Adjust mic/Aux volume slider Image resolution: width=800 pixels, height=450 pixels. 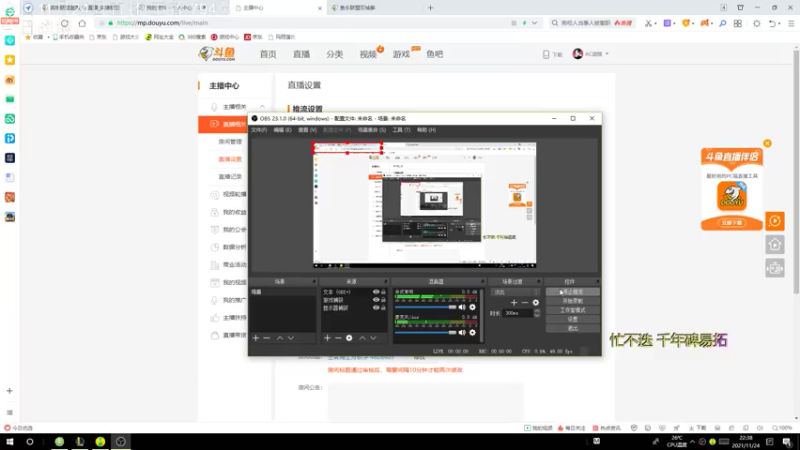point(426,333)
